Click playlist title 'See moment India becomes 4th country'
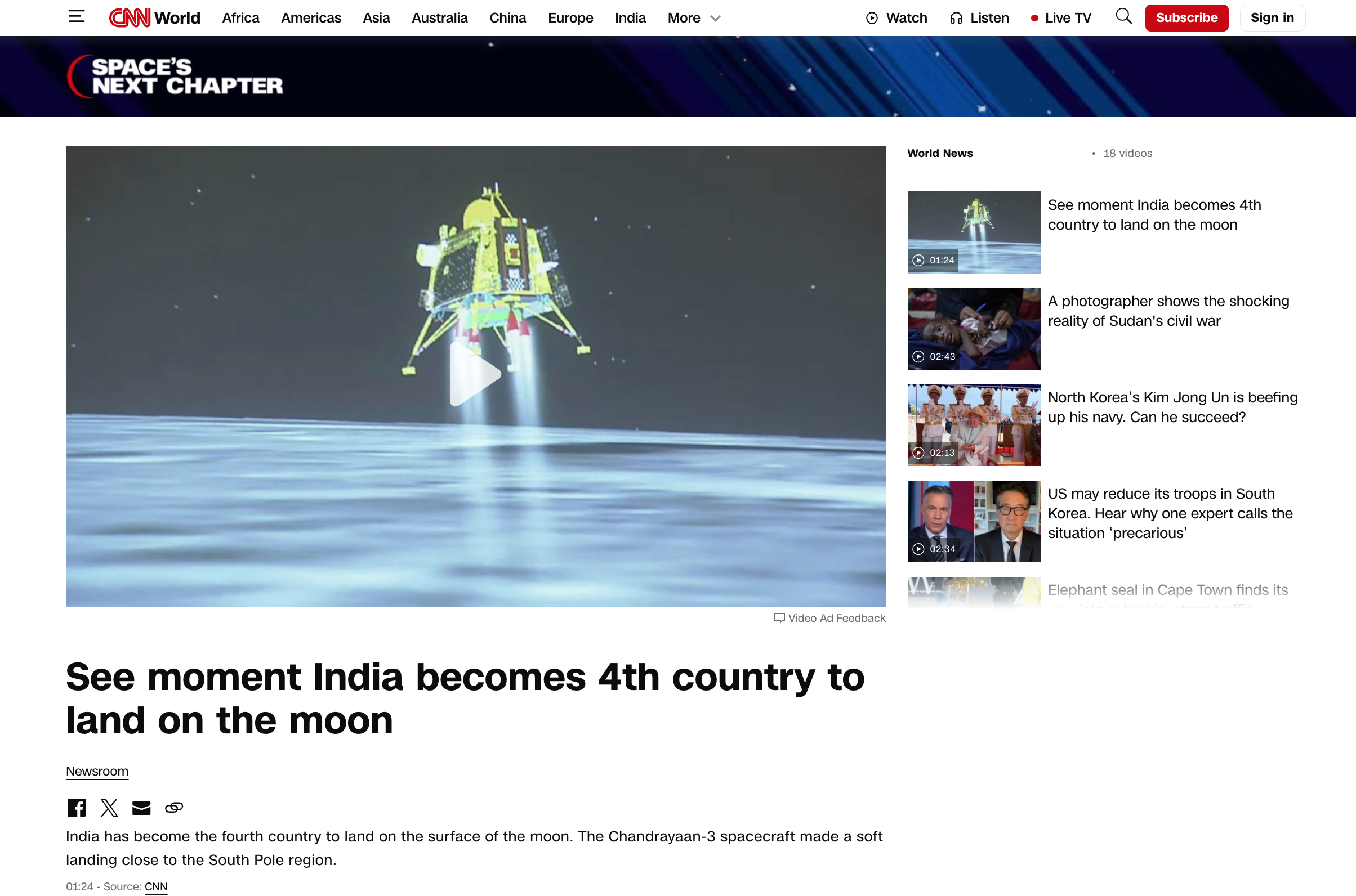The height and width of the screenshot is (896, 1356). tap(1154, 215)
